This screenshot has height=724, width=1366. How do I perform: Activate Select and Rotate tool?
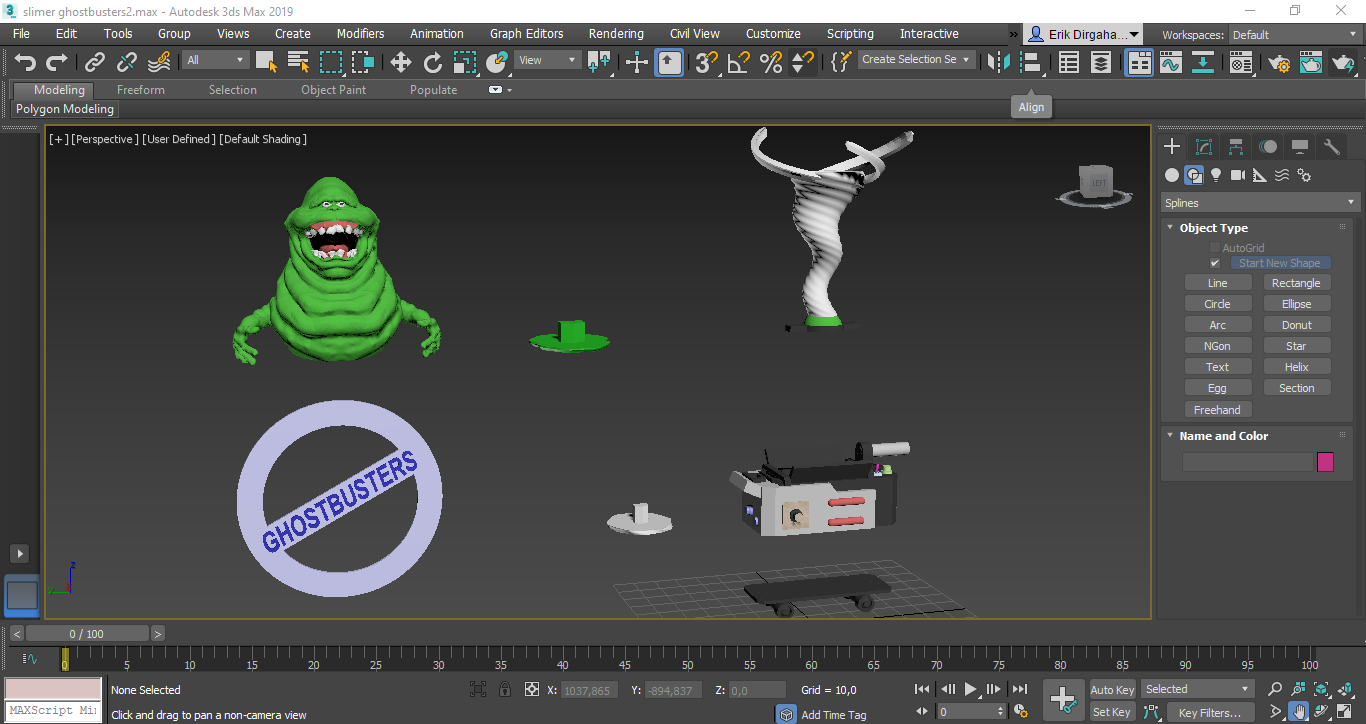433,62
